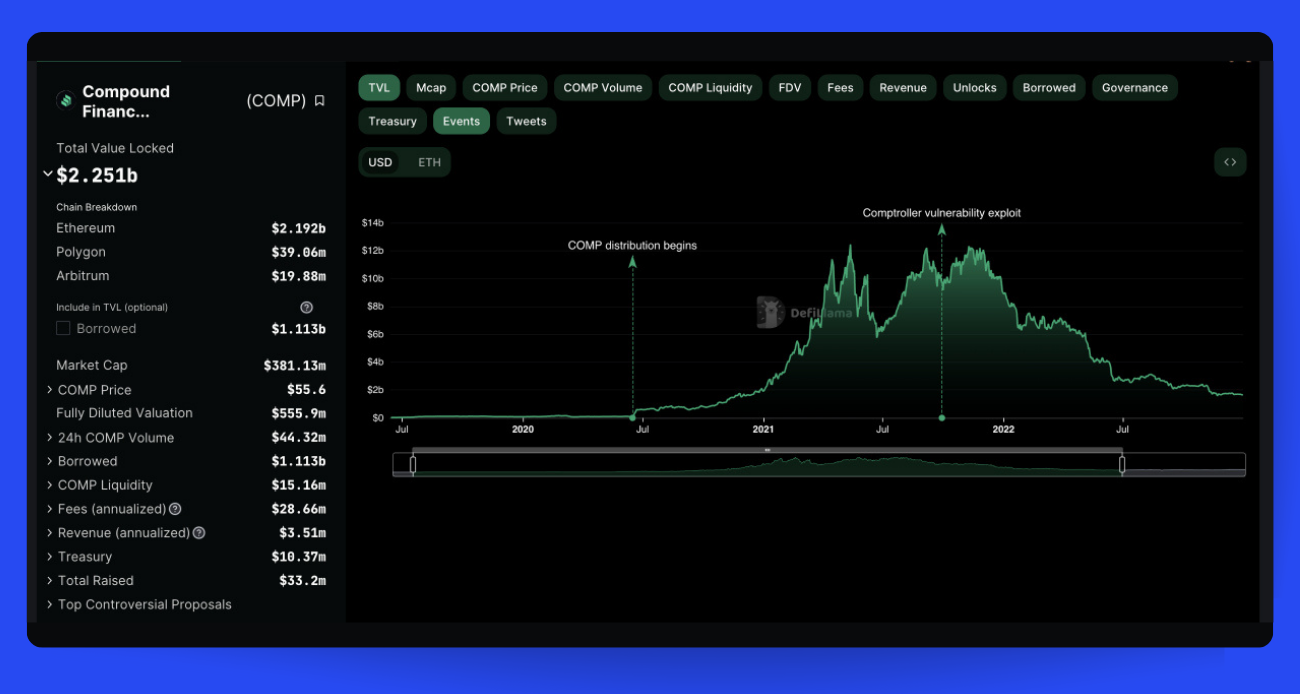Turn off the Events chart chip
Viewport: 1300px width, 694px height.
point(461,121)
